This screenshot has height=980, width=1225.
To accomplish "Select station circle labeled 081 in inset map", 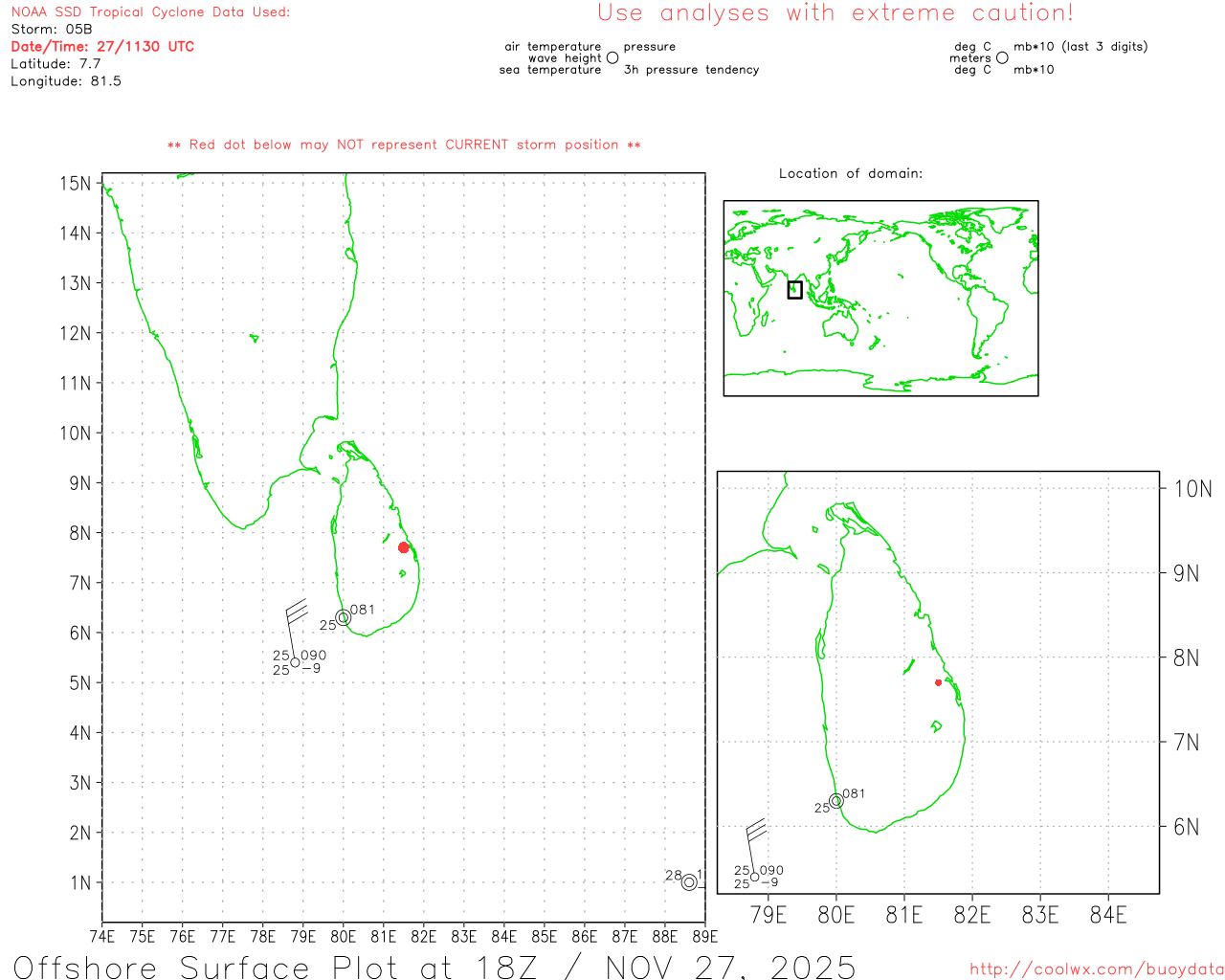I will click(x=836, y=800).
